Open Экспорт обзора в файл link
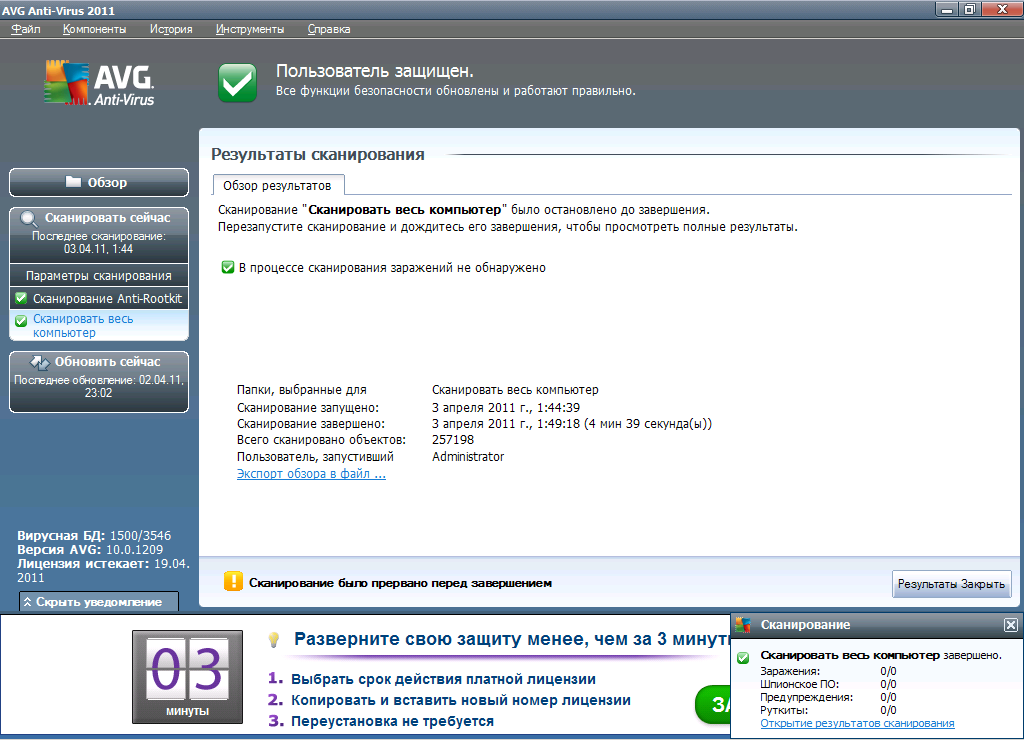 click(311, 474)
